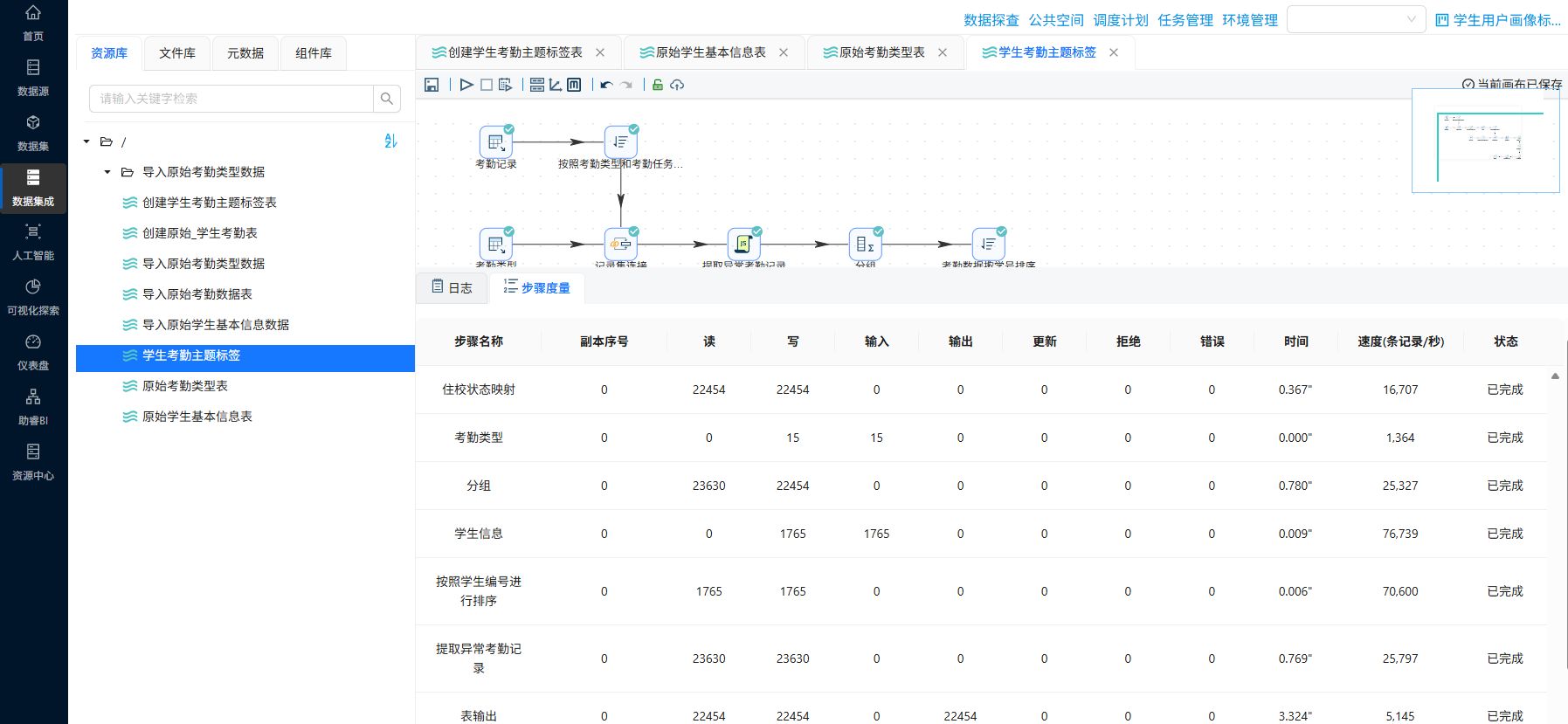Open the 日志 log tab
Image resolution: width=1568 pixels, height=724 pixels.
452,287
